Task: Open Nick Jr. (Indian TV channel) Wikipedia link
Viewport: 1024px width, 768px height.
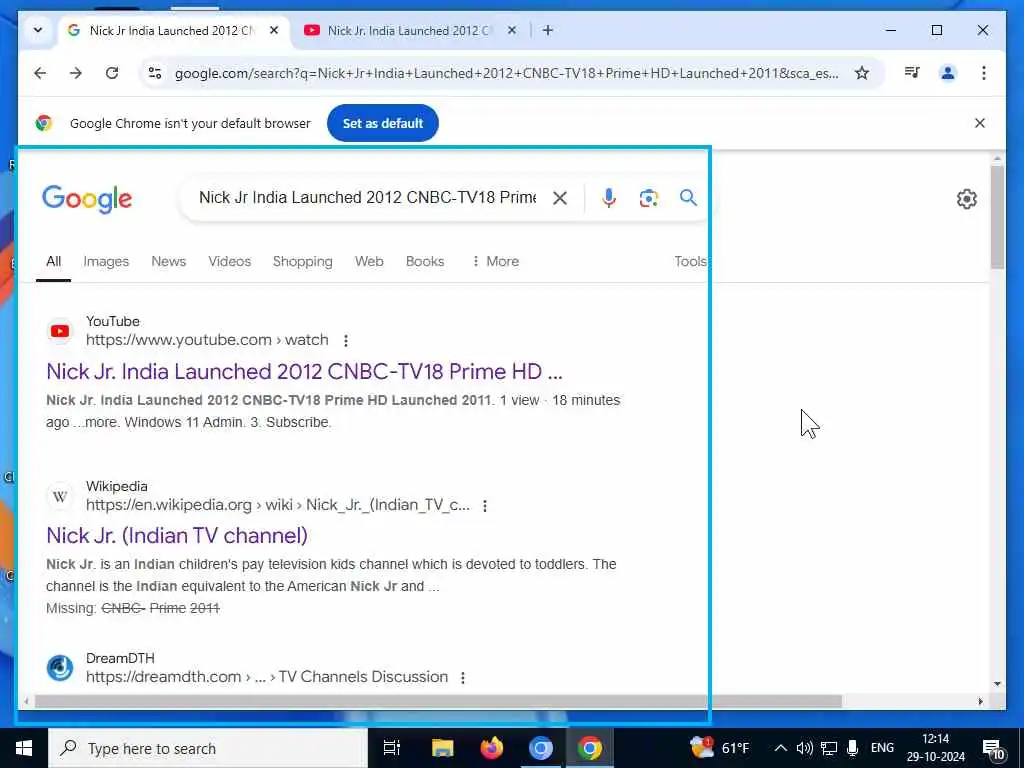Action: (x=176, y=536)
